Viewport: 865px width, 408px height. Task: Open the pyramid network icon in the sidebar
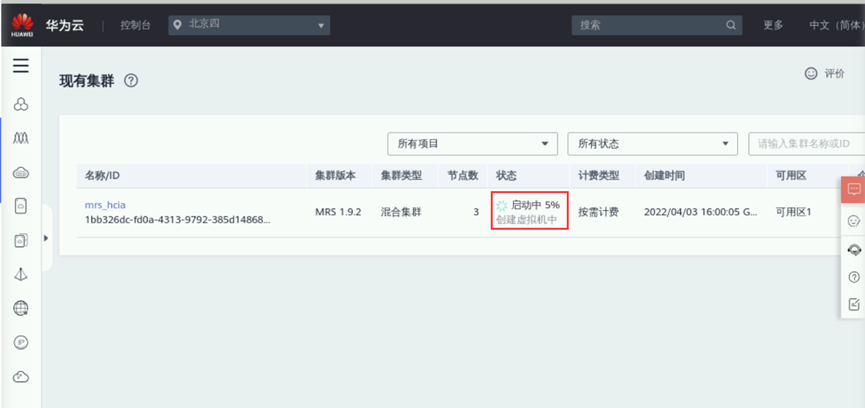(x=21, y=274)
